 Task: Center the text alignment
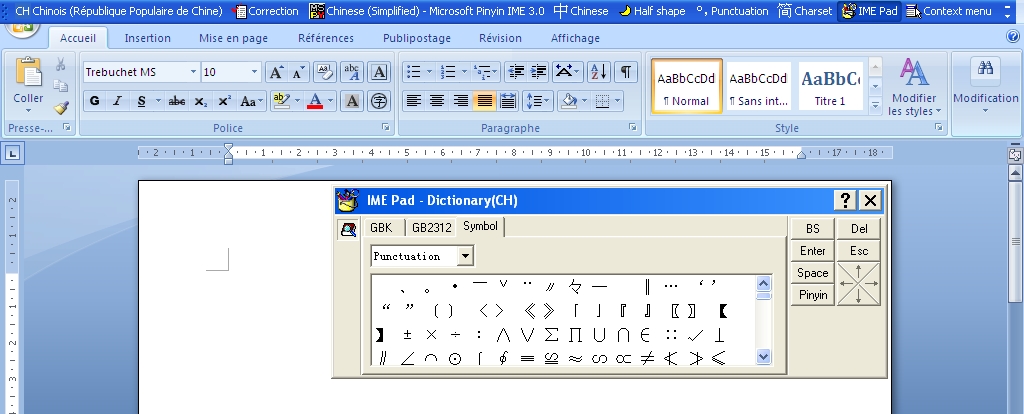437,101
